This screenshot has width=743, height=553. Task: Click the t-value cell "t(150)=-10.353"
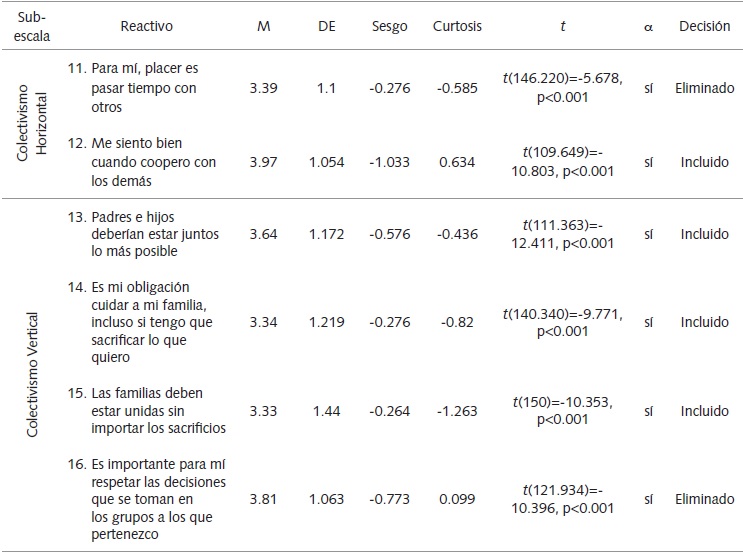tap(561, 403)
